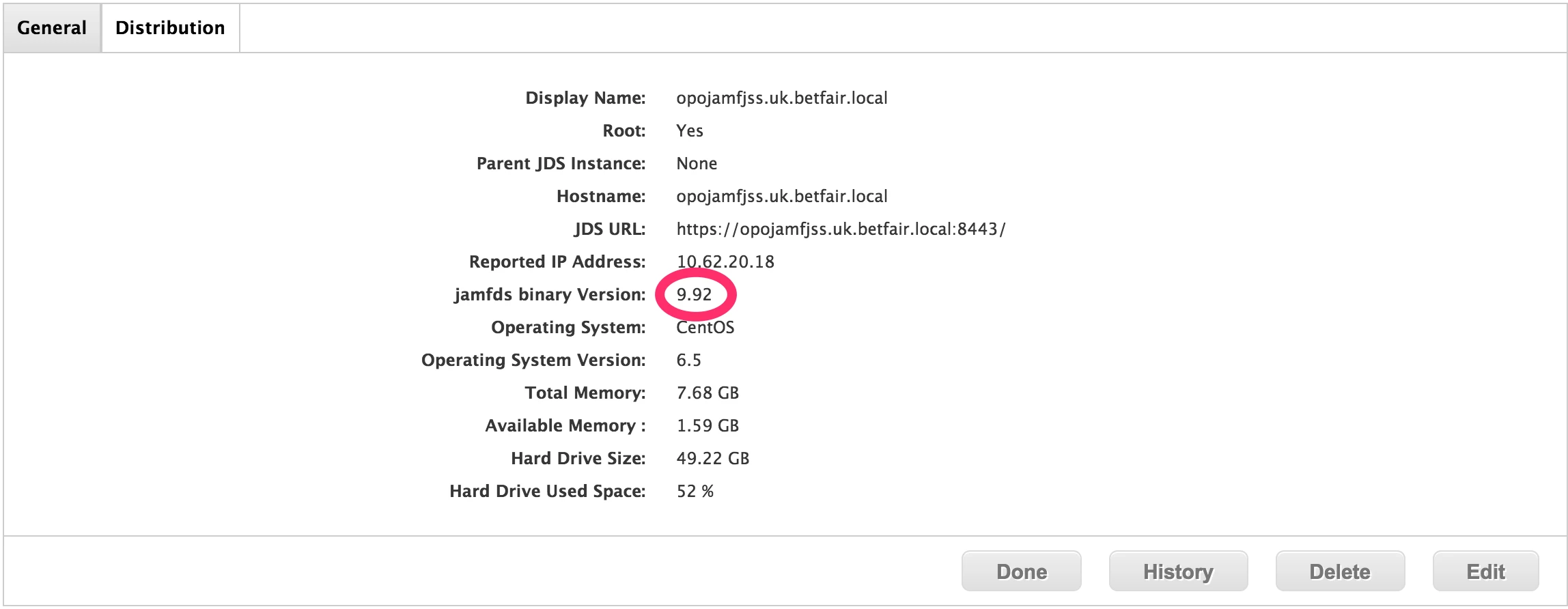This screenshot has height=609, width=1568.
Task: Click the Hard Drive Size value 49.22 GB
Action: tap(713, 459)
